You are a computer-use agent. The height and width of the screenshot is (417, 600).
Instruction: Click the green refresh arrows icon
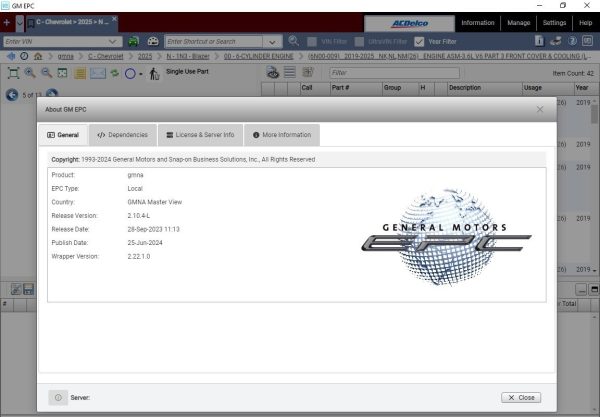[x=114, y=73]
